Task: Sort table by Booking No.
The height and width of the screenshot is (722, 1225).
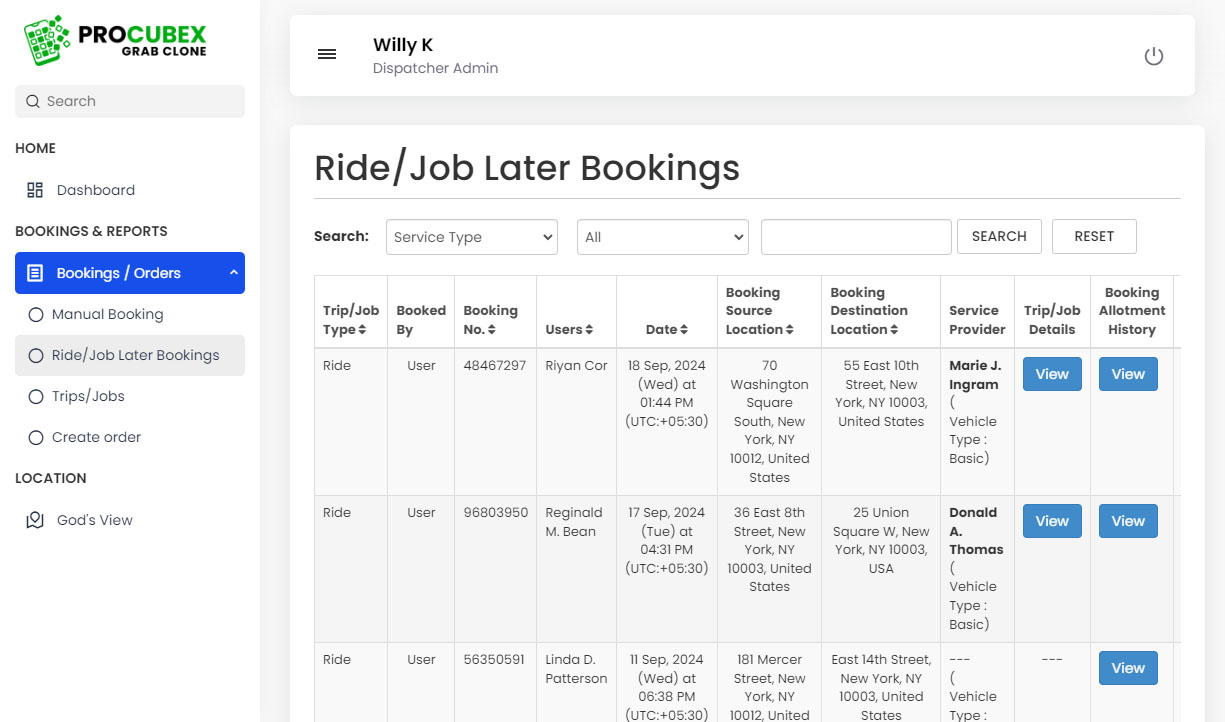Action: (x=490, y=320)
